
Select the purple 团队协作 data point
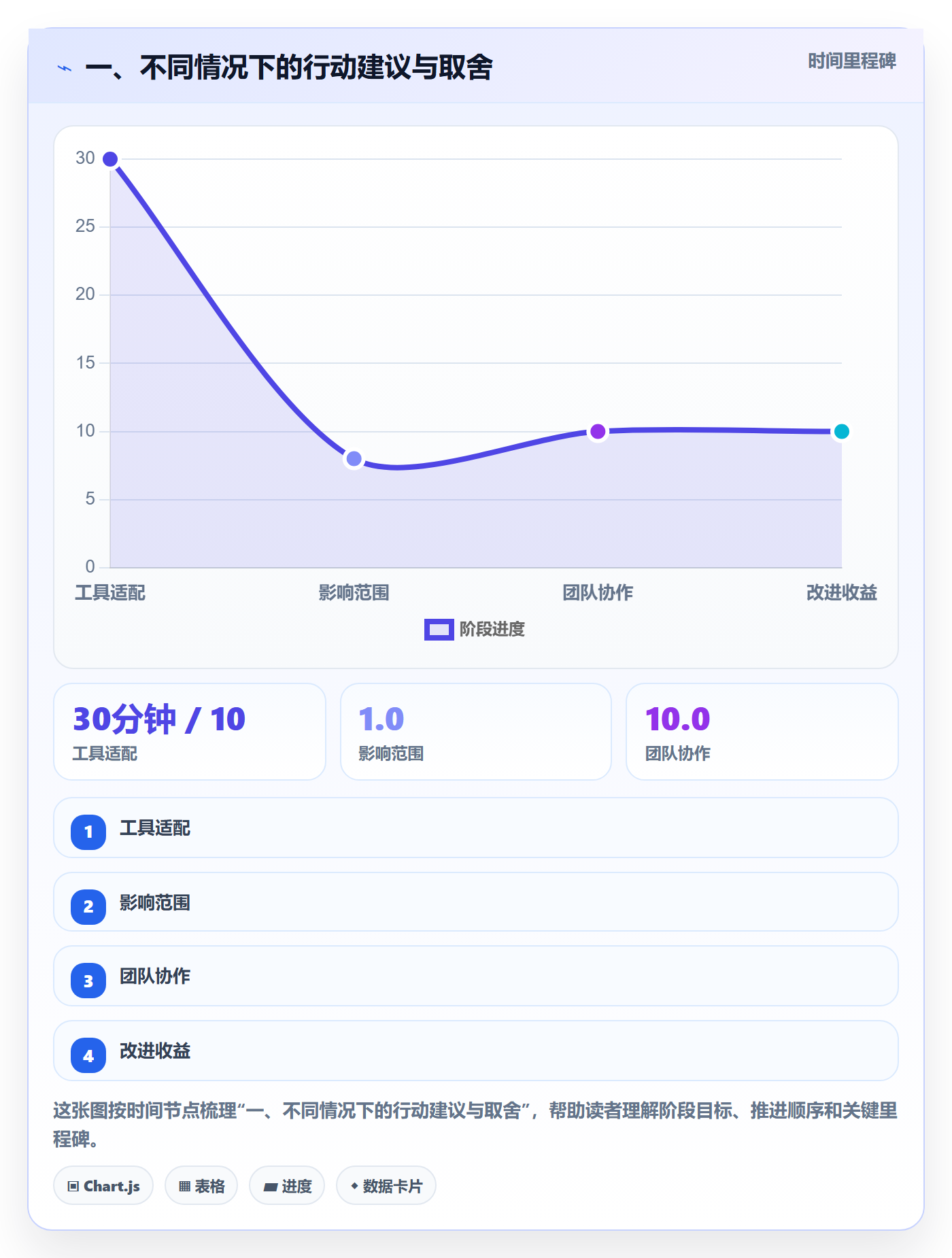(598, 432)
